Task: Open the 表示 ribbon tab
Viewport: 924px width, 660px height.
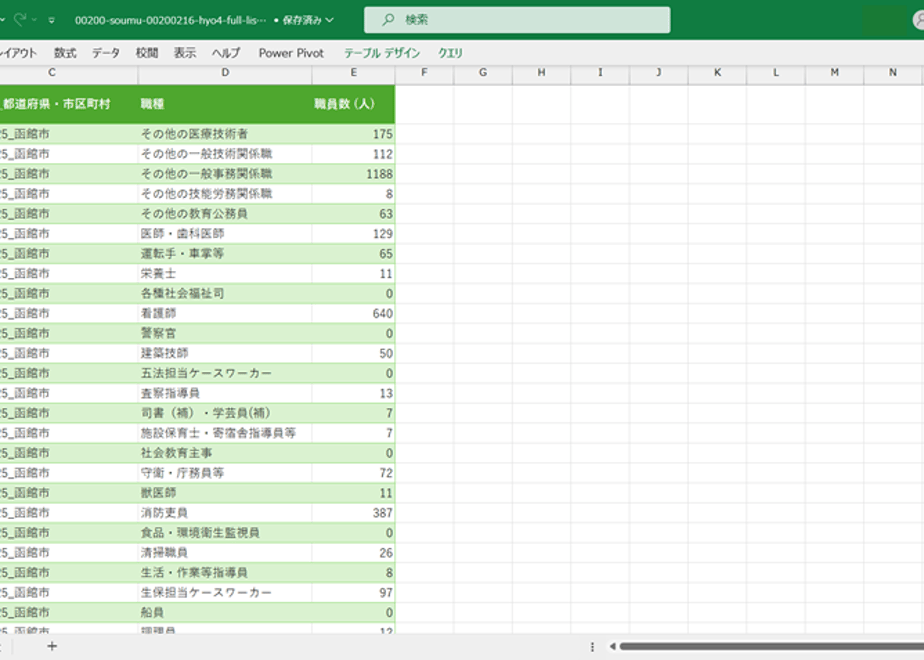Action: [184, 53]
